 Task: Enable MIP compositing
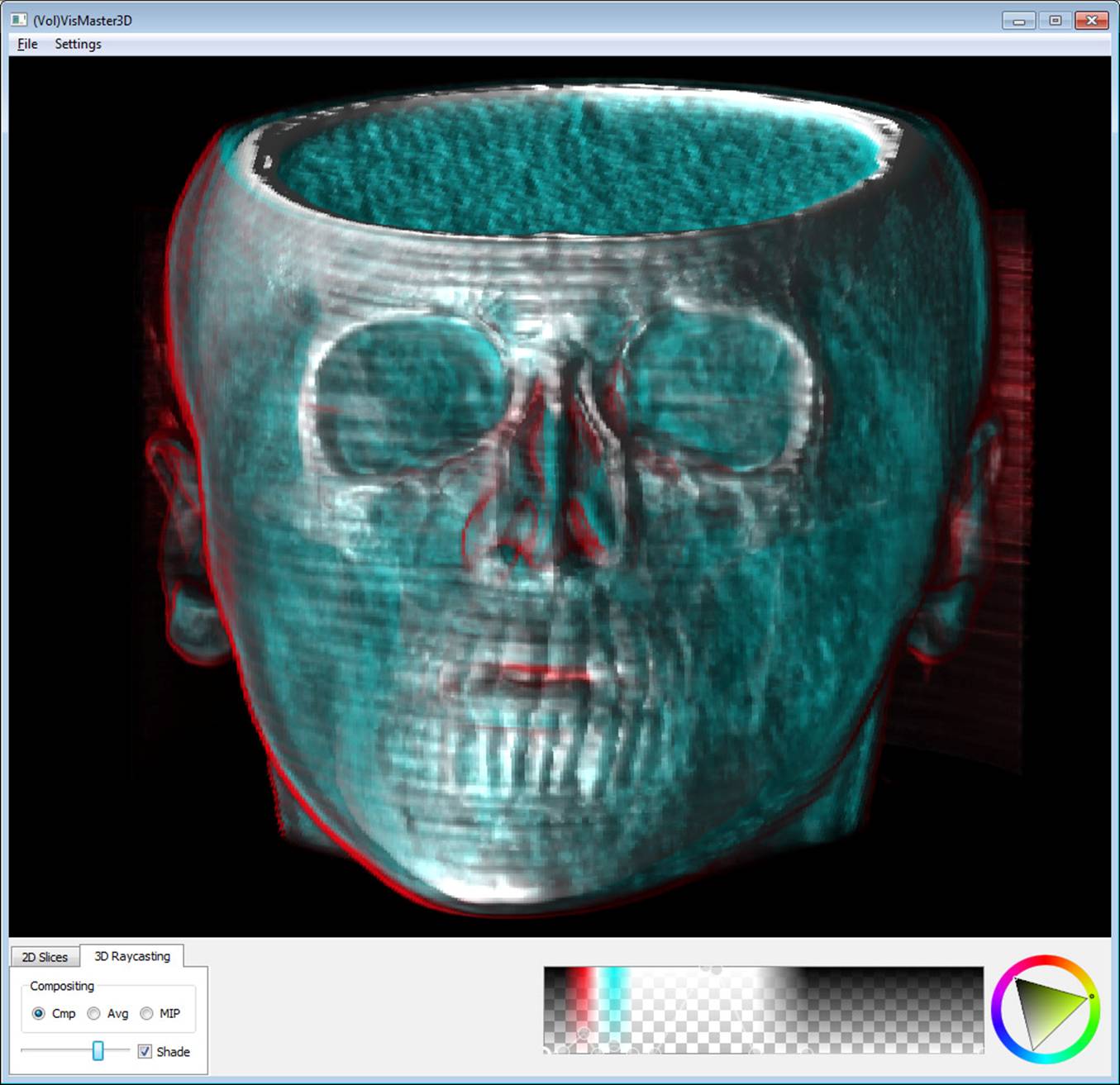point(146,1013)
